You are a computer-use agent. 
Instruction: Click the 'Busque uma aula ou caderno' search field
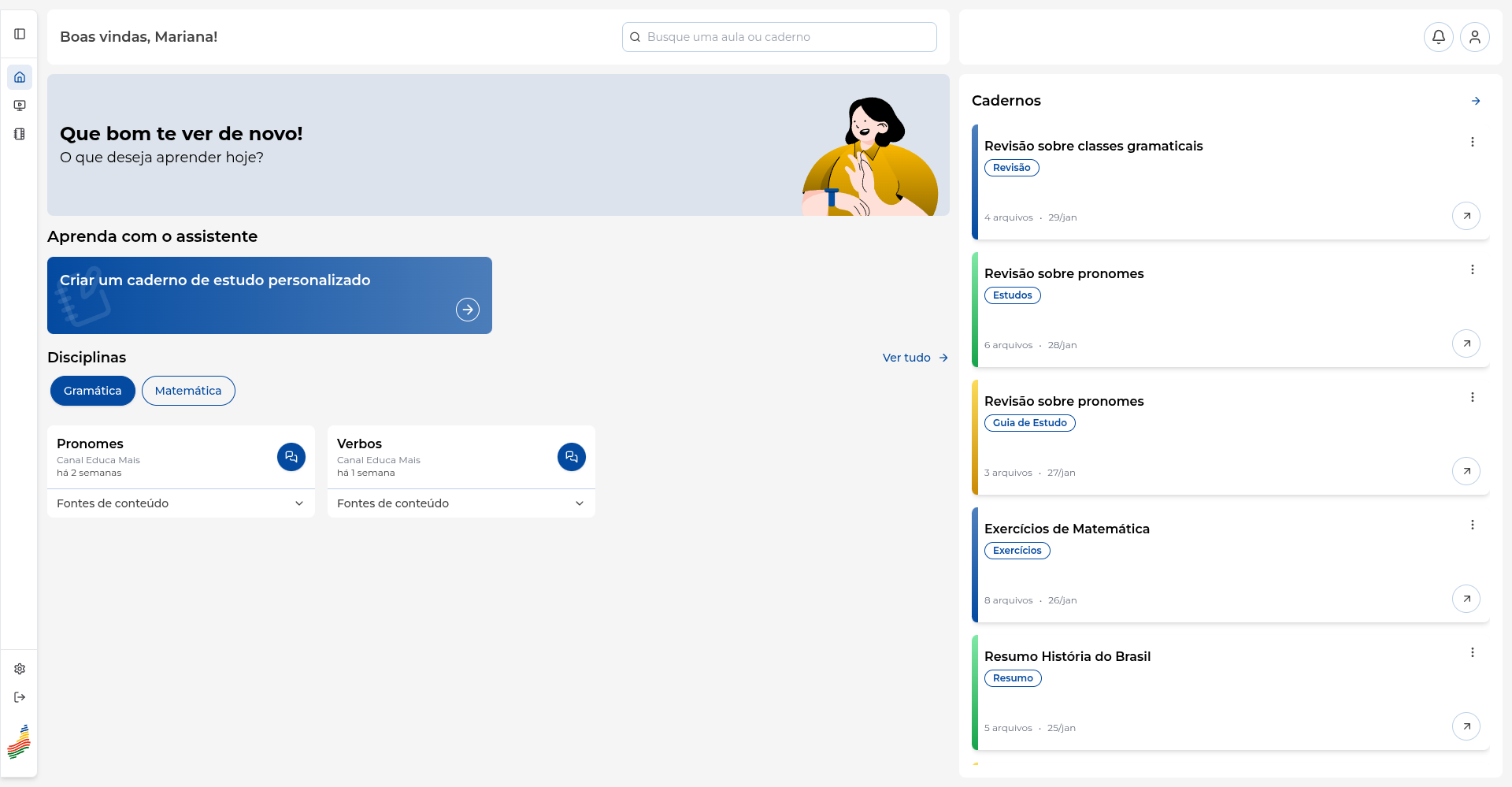click(778, 36)
